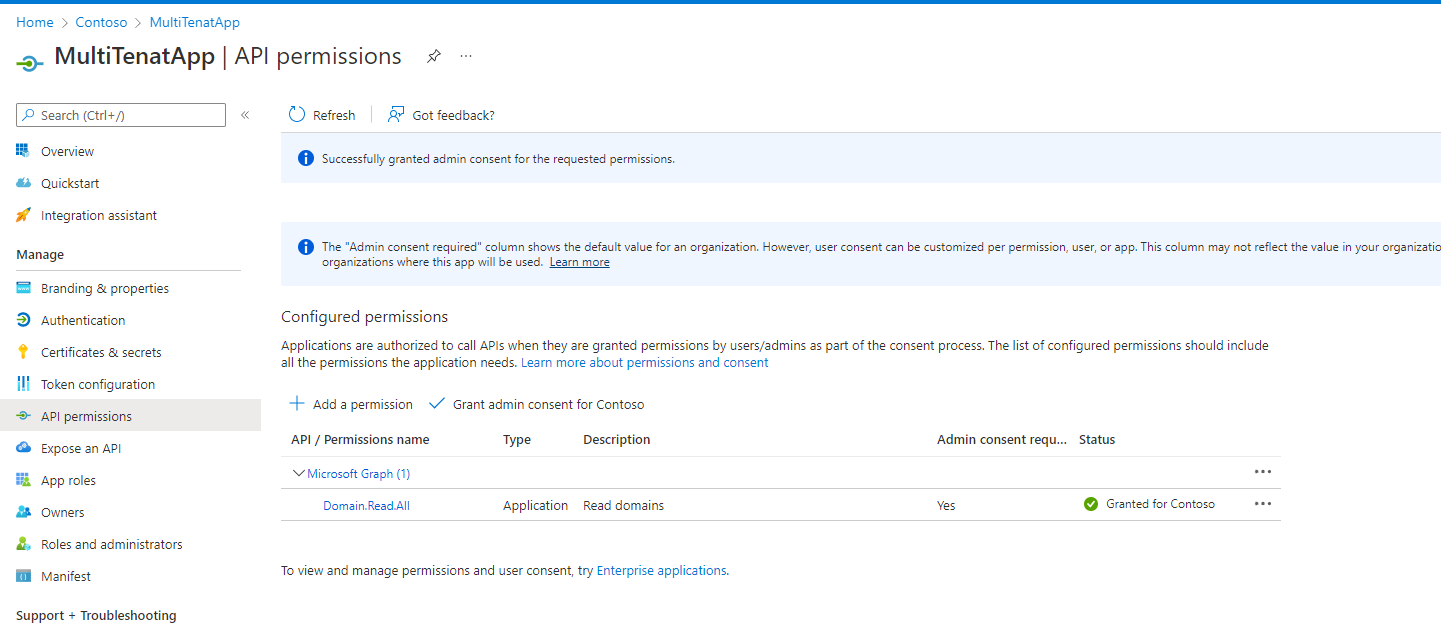Screen dimensions: 1441x623
Task: Open the ellipsis menu for the Domain.Read.All row
Action: 1262,504
